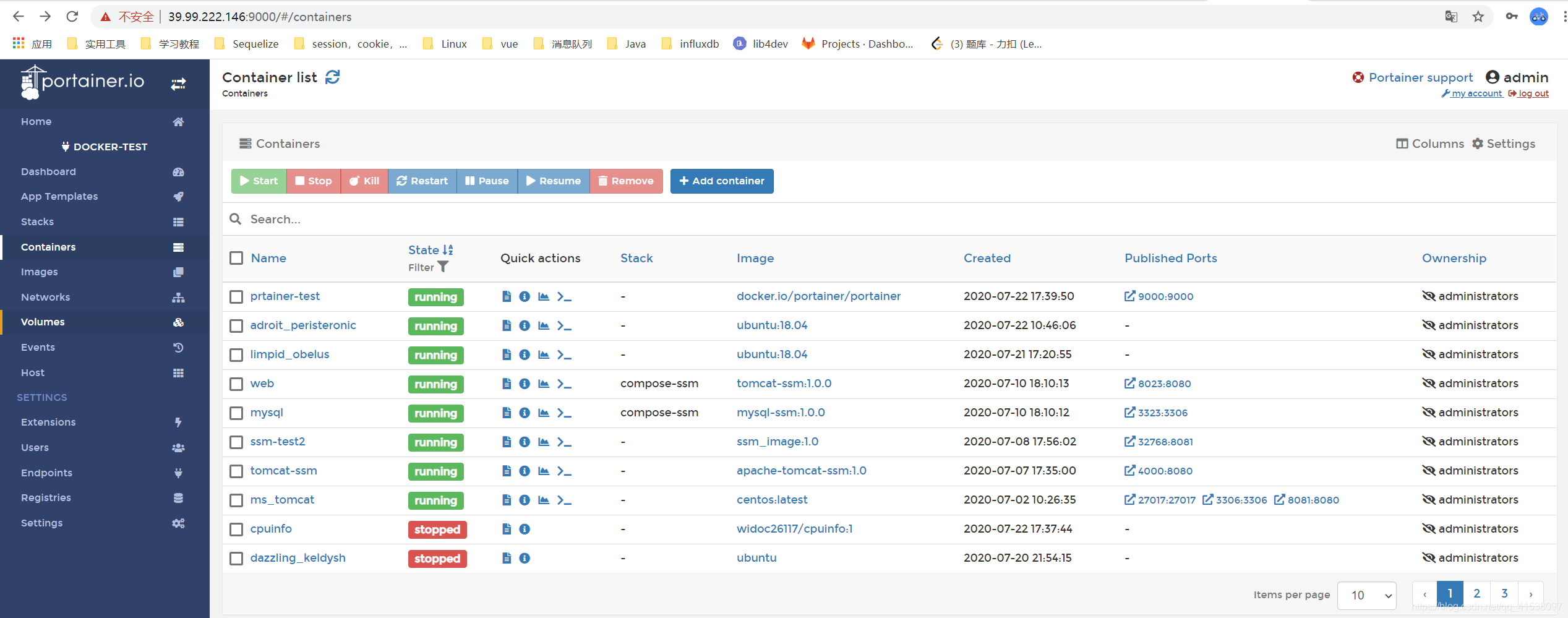This screenshot has height=618, width=1568.
Task: Open console icon for web container
Action: [x=564, y=384]
